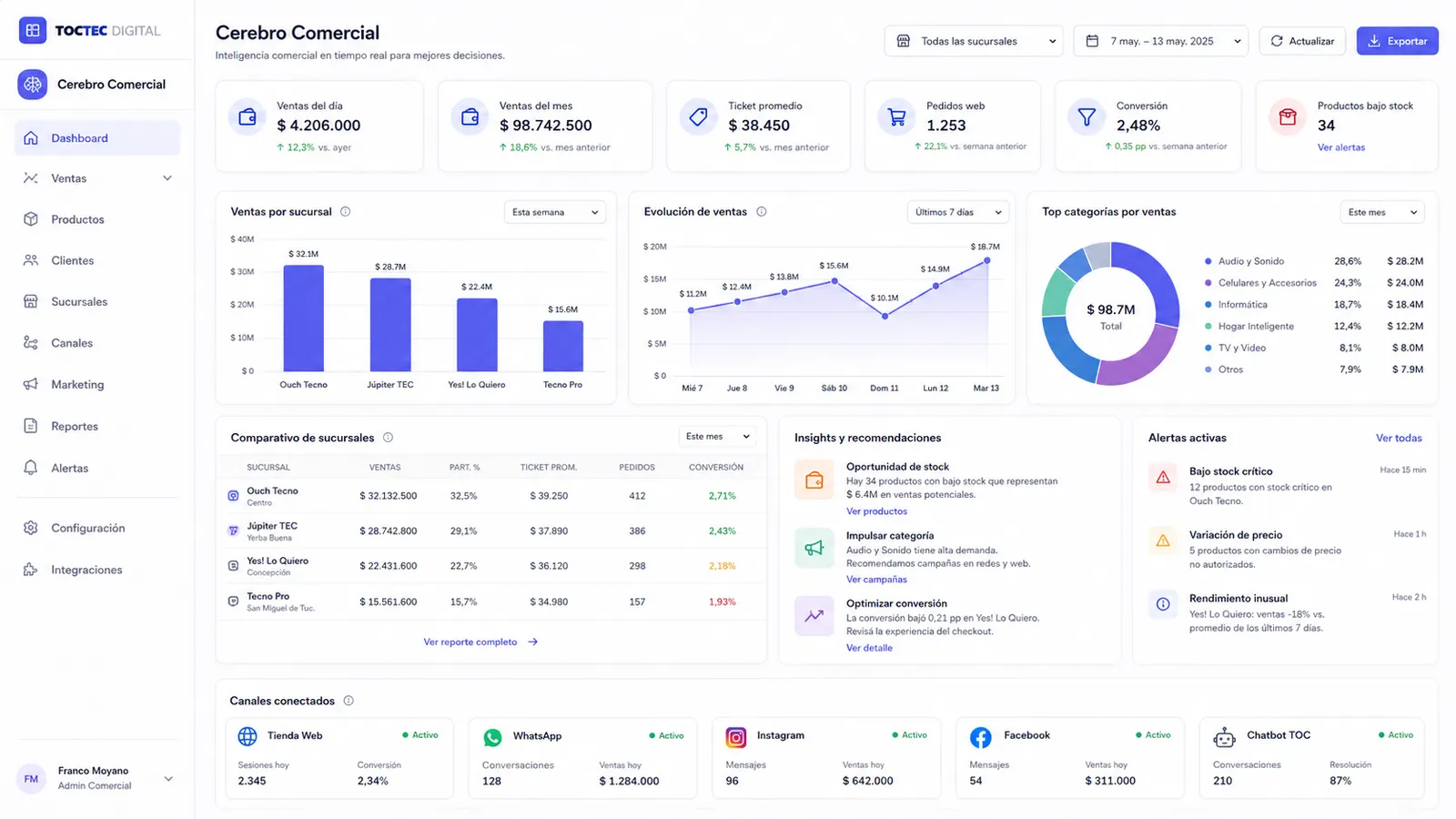Click the Productos bajo stock box icon

[1287, 117]
